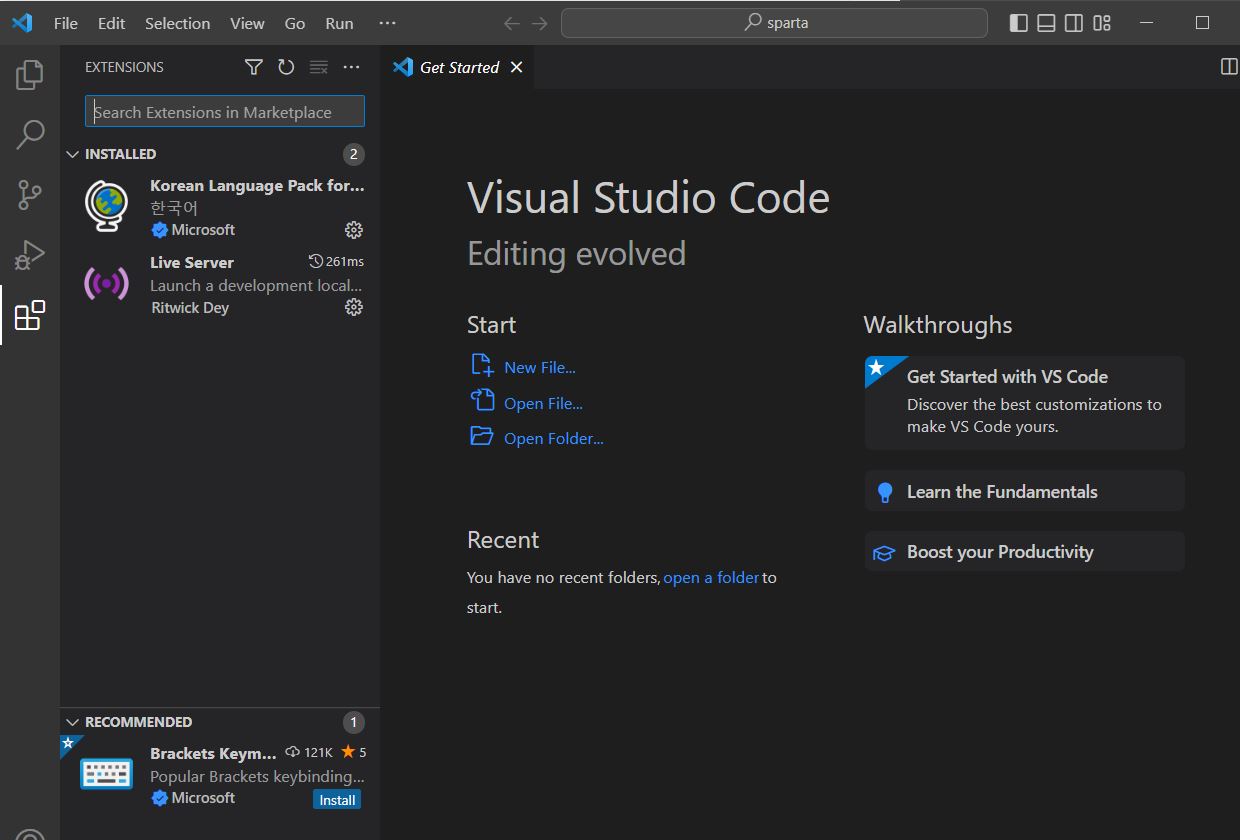Go forward with the right arrow

[540, 23]
